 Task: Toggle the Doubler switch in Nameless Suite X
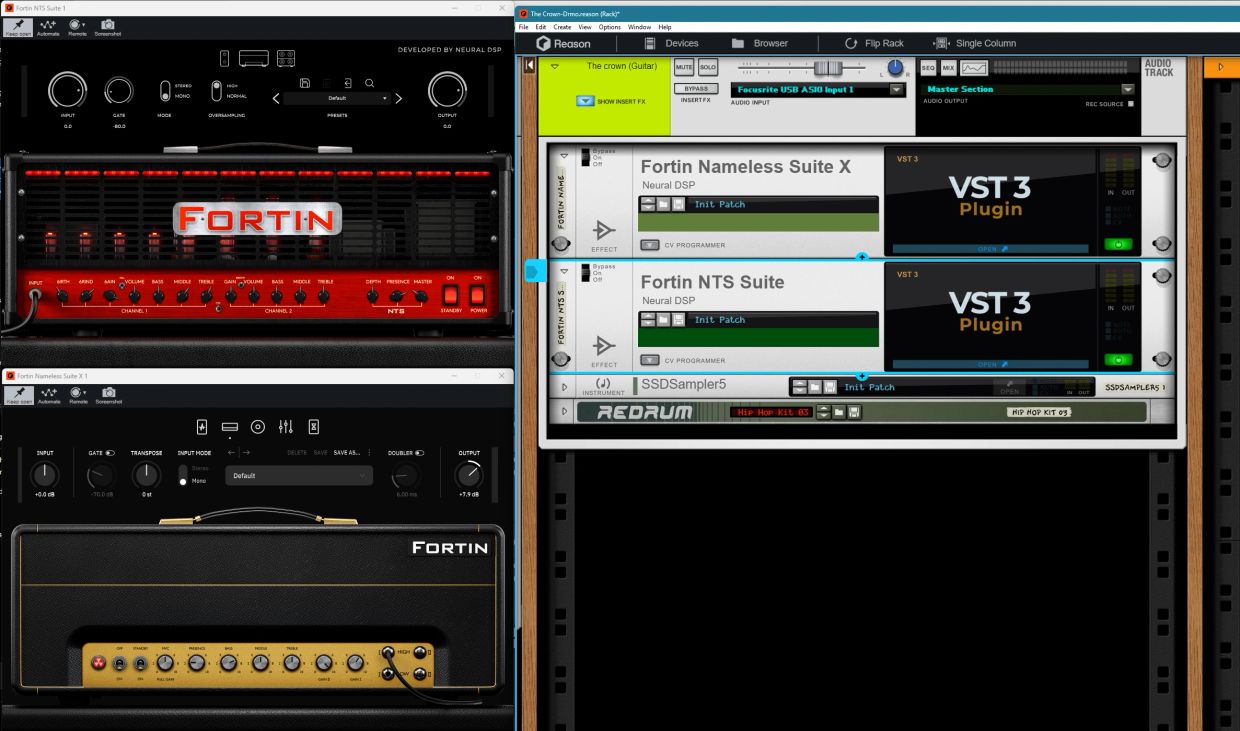(x=420, y=453)
